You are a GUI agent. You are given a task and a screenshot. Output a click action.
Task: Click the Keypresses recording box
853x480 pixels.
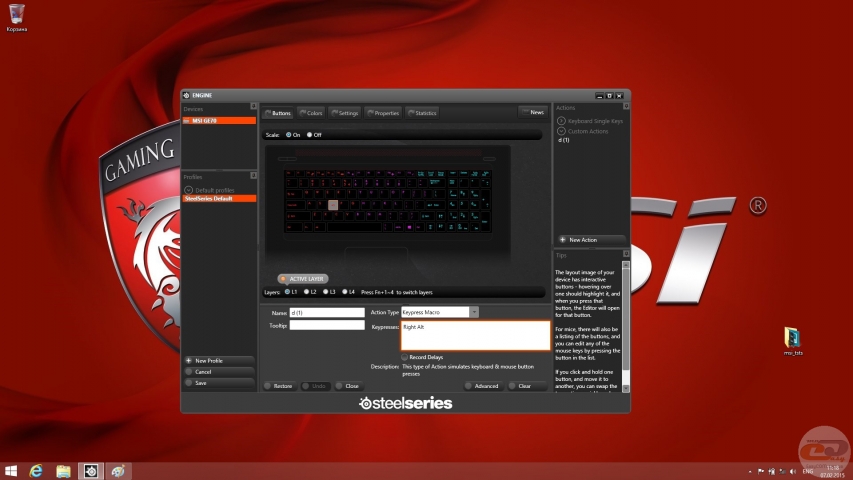(475, 335)
